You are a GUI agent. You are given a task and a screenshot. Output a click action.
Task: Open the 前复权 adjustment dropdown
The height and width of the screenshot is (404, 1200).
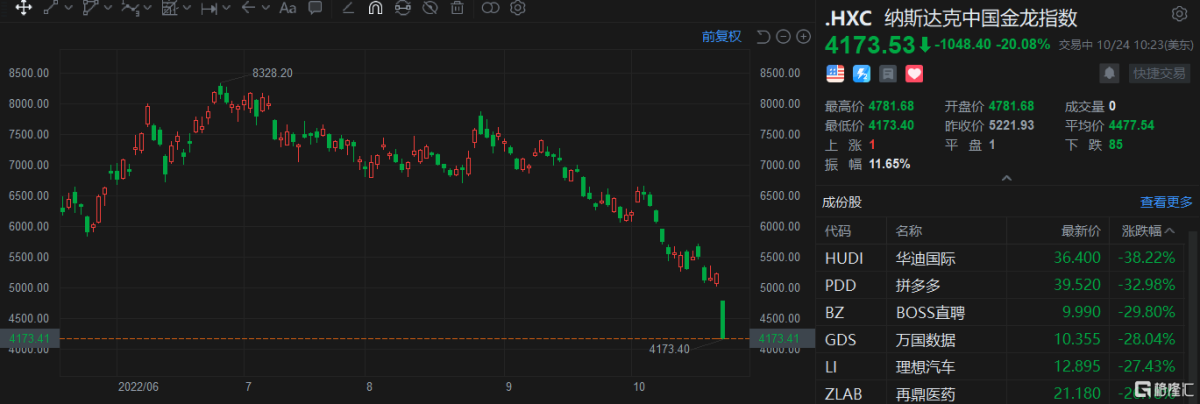(x=721, y=37)
